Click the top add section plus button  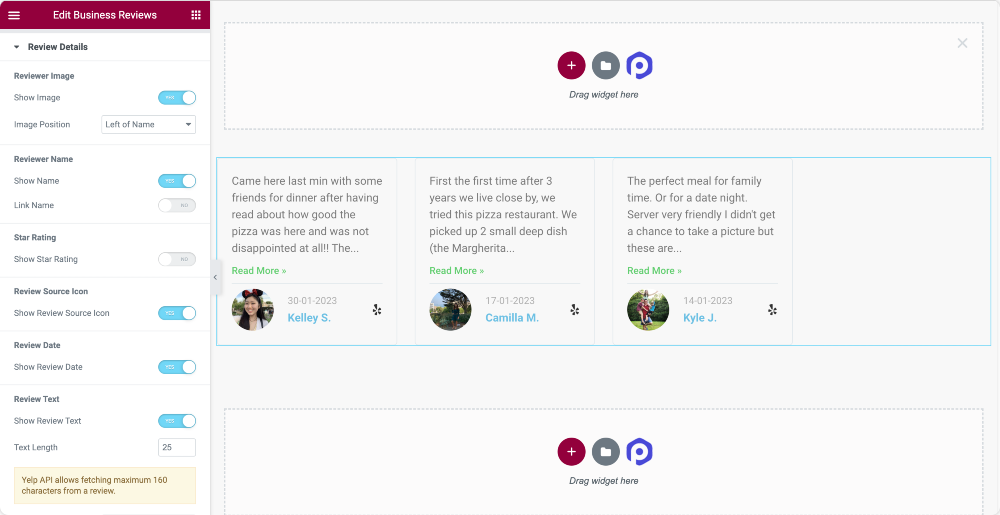571,66
